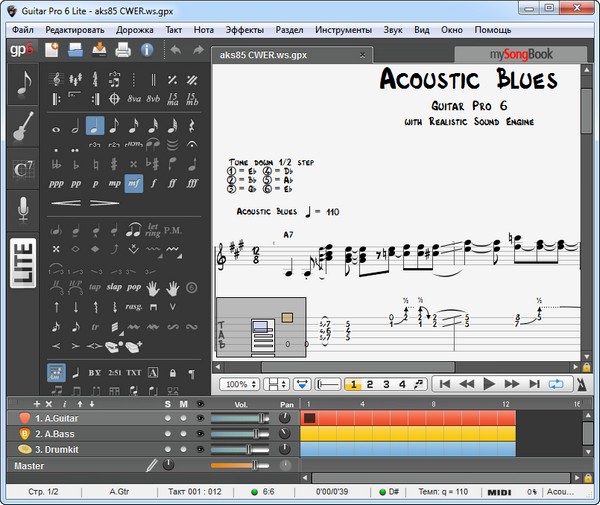Image resolution: width=600 pixels, height=505 pixels.
Task: Open the chord panel with the C7 icon
Action: click(24, 168)
